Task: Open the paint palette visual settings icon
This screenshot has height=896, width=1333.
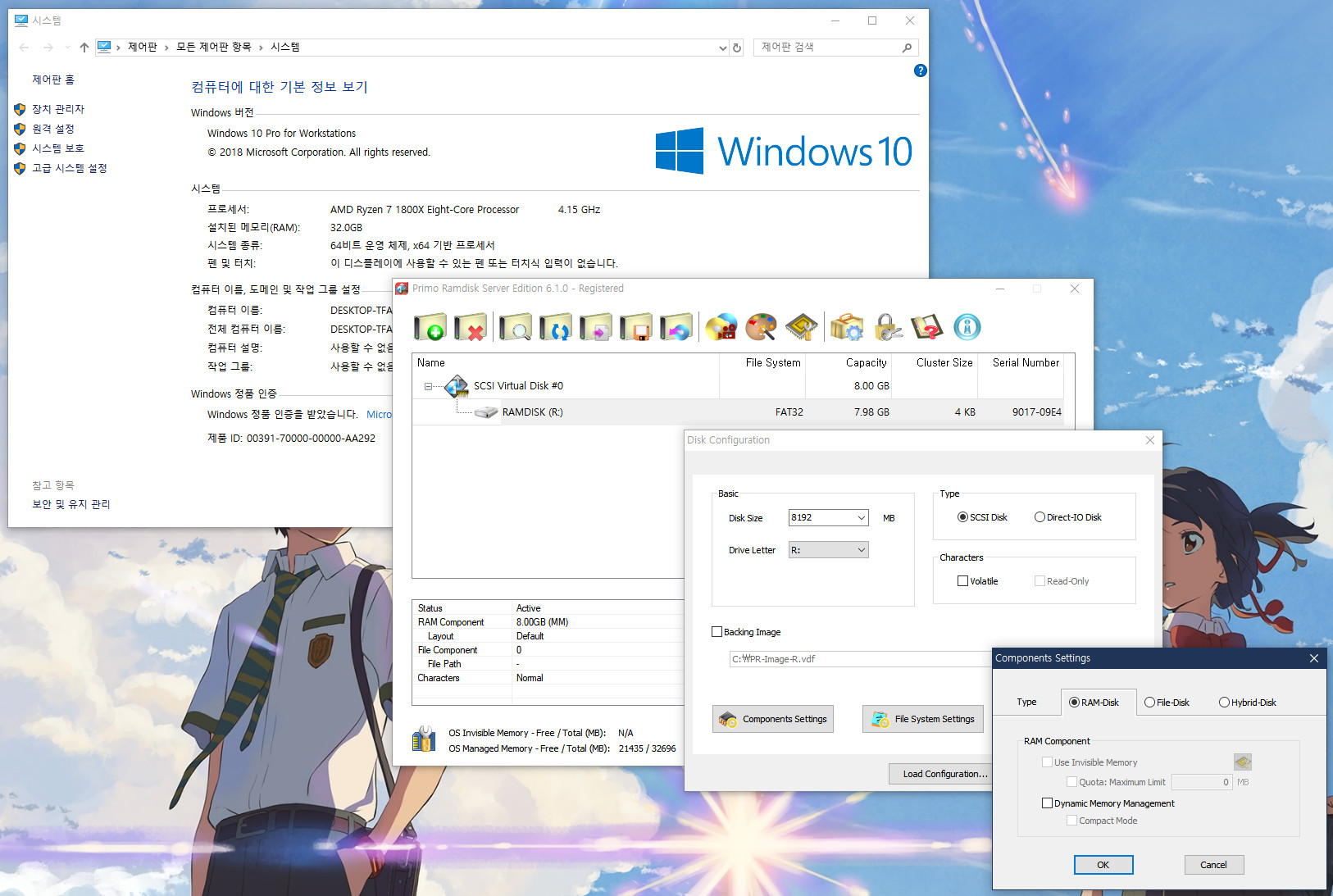Action: click(762, 327)
